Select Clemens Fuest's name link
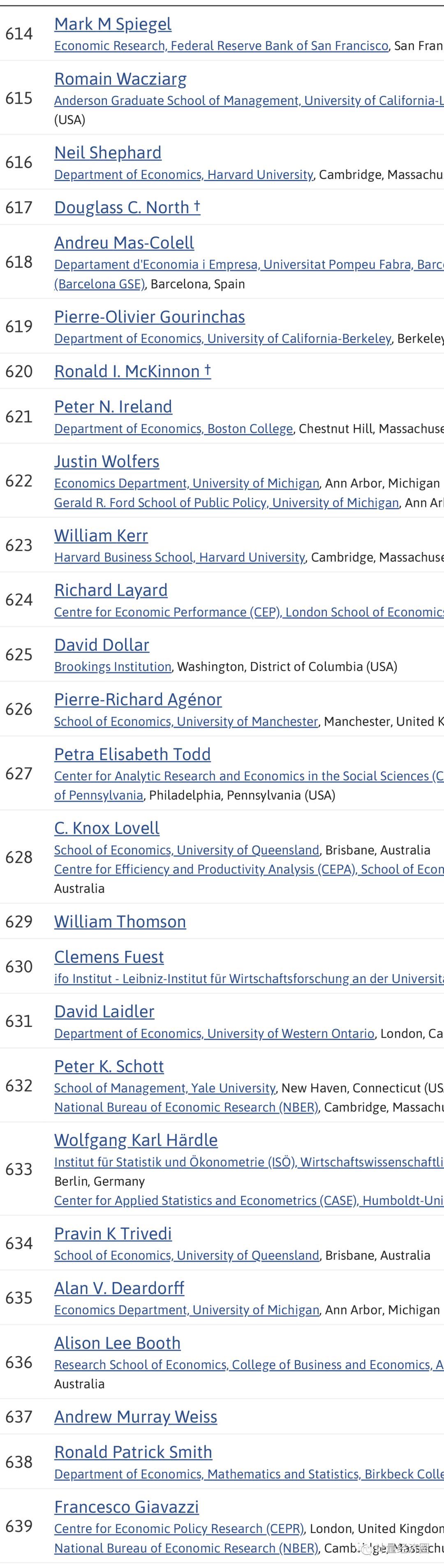This screenshot has height=1568, width=444. [109, 957]
